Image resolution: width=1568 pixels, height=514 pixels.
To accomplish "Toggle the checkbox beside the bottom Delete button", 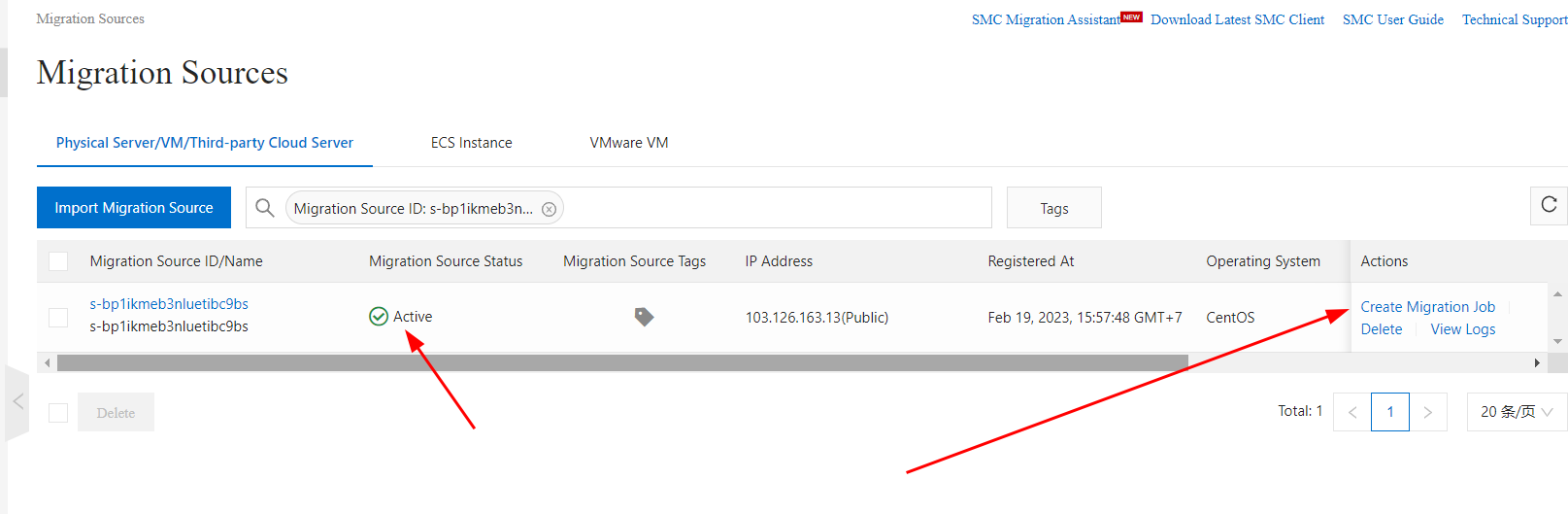I will point(58,413).
